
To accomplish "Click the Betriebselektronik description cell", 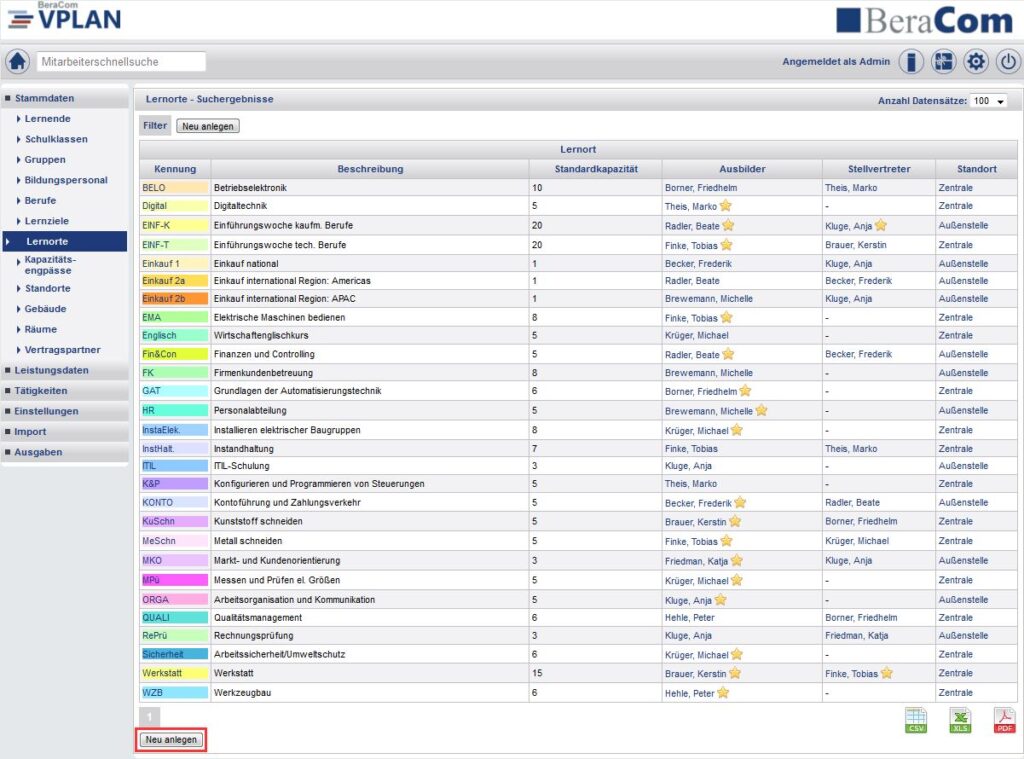I will 370,187.
